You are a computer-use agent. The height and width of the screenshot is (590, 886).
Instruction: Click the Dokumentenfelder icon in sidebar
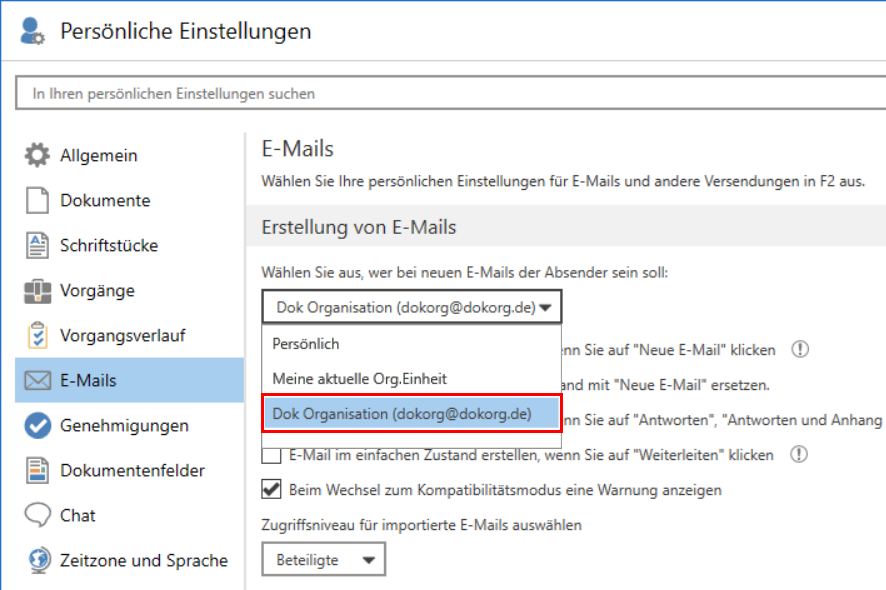click(x=37, y=470)
